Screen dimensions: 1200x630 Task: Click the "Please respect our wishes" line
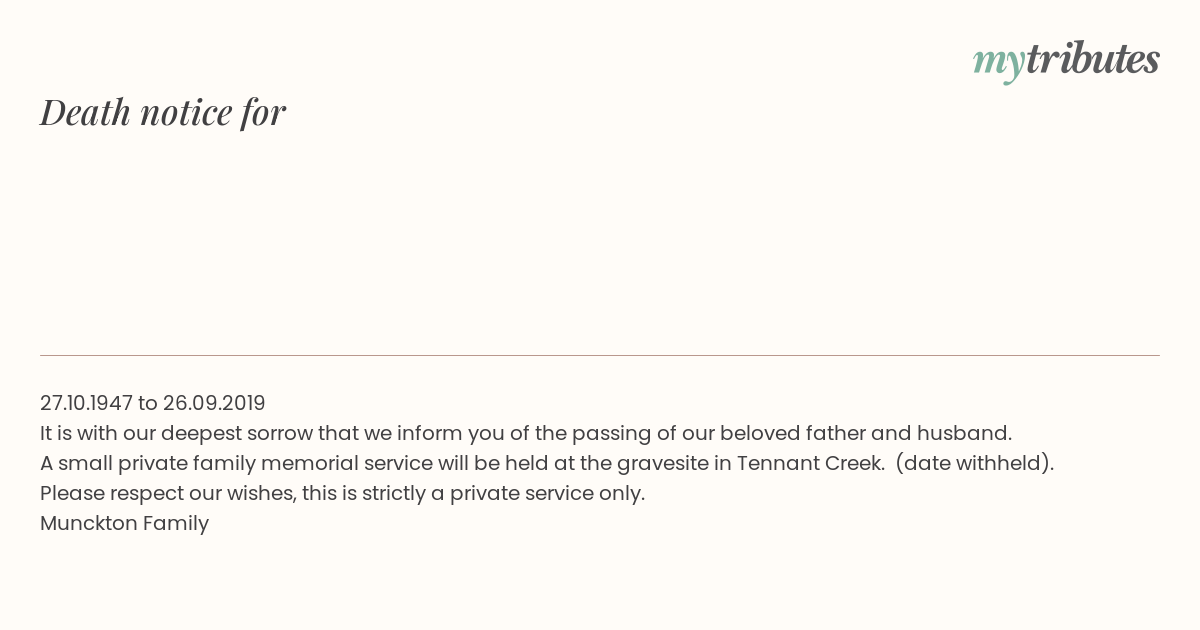point(342,493)
